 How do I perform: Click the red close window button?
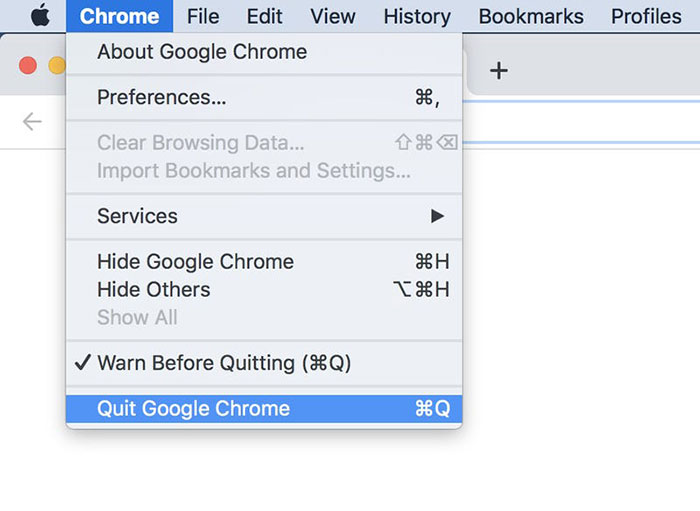pyautogui.click(x=28, y=66)
